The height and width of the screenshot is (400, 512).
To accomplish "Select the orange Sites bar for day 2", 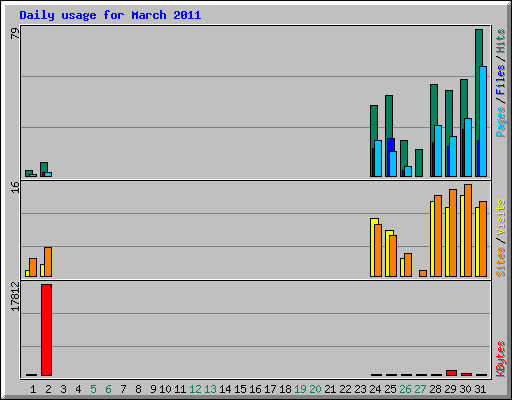I will 48,262.
